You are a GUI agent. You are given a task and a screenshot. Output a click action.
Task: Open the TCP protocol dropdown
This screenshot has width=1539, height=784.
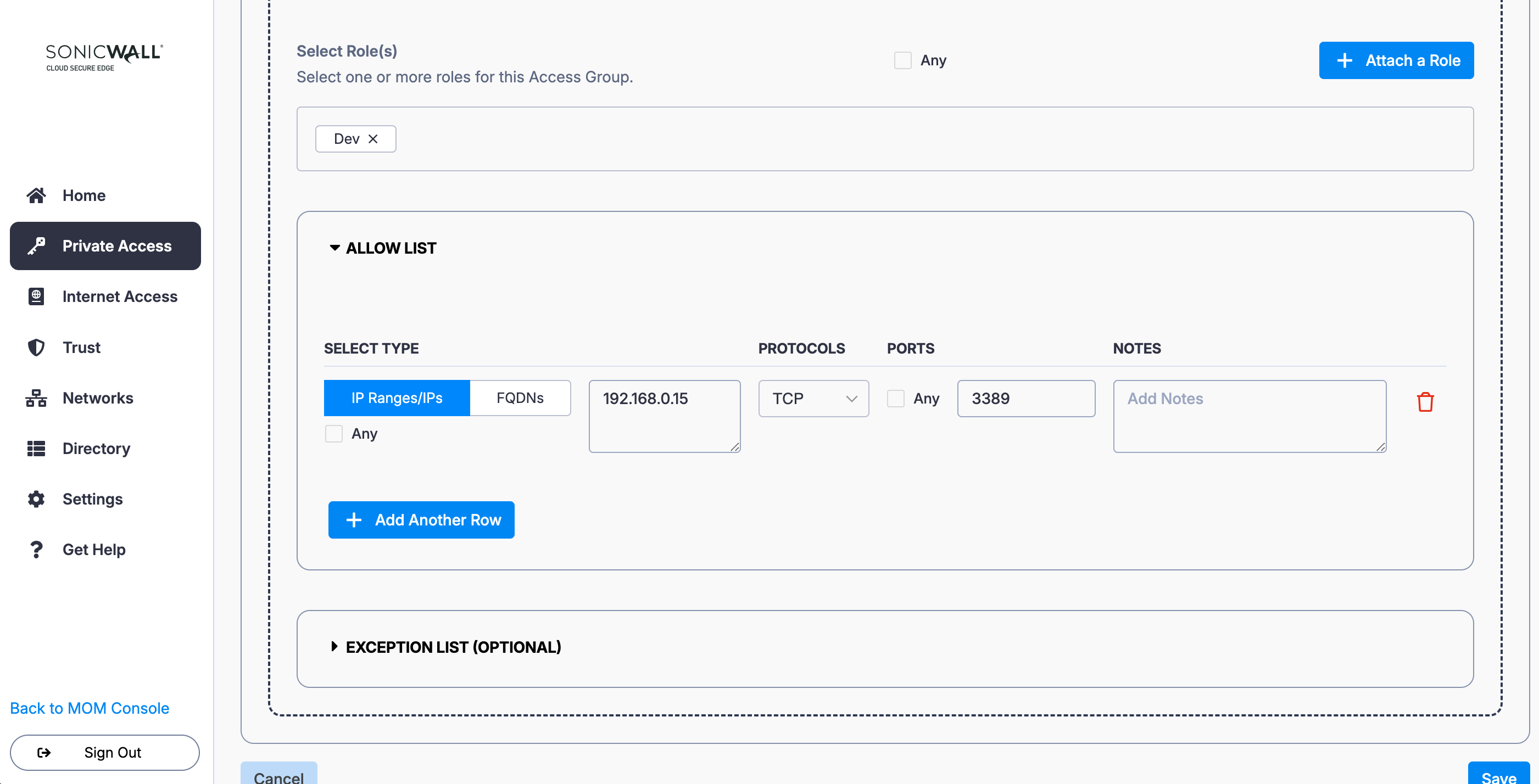point(813,398)
